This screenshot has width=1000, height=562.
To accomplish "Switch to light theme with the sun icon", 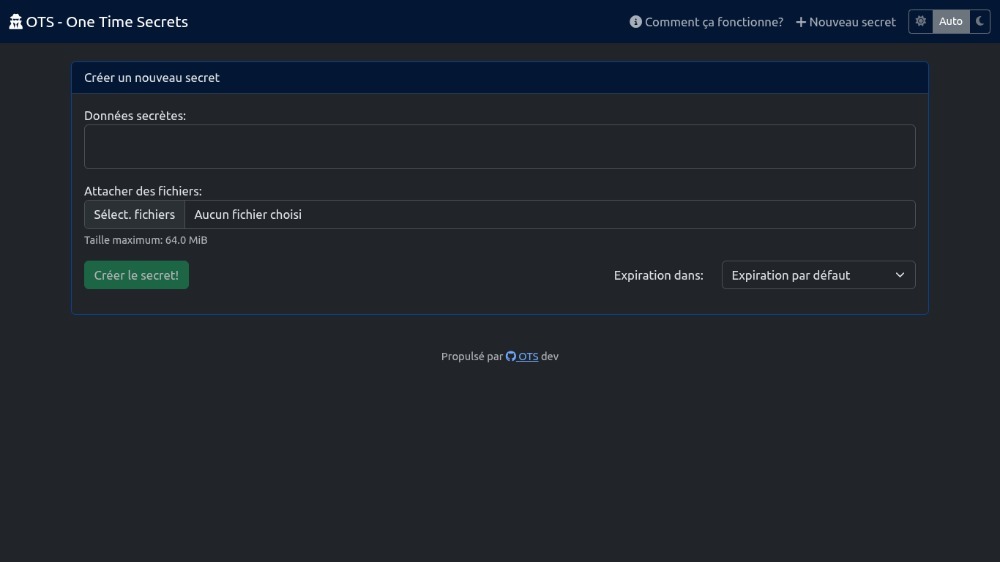I will pyautogui.click(x=921, y=21).
